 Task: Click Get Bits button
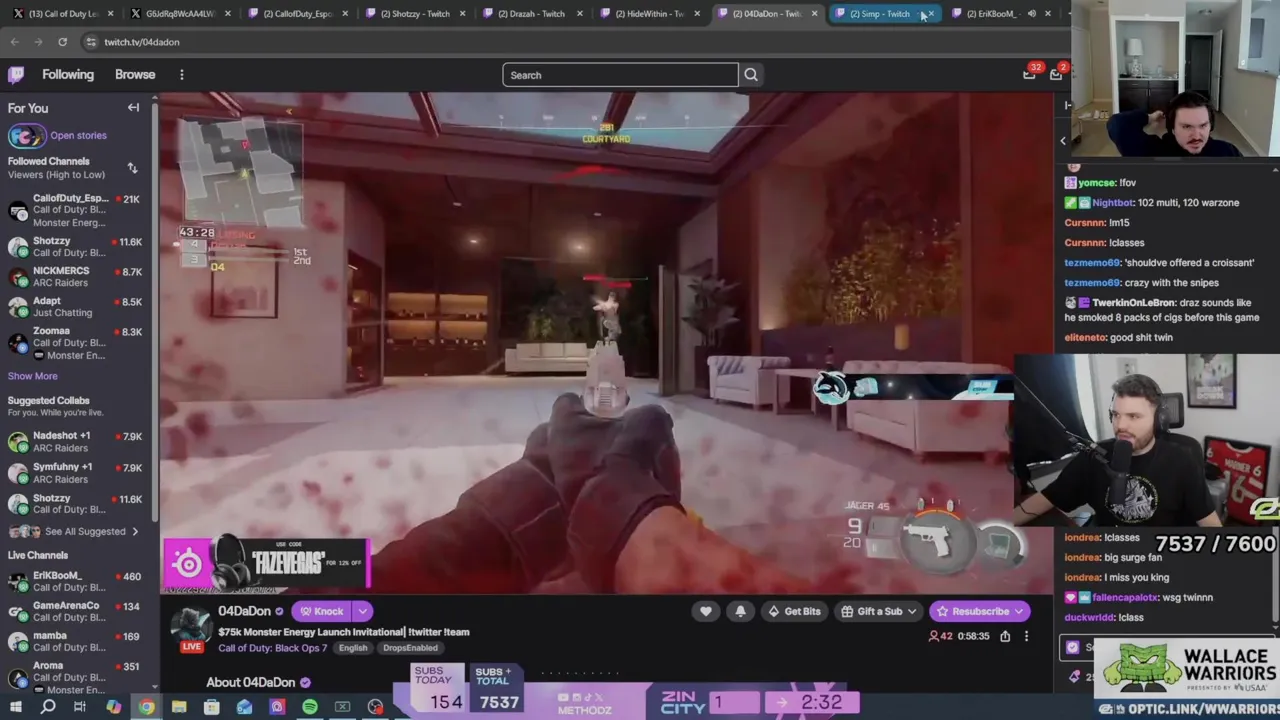click(795, 611)
